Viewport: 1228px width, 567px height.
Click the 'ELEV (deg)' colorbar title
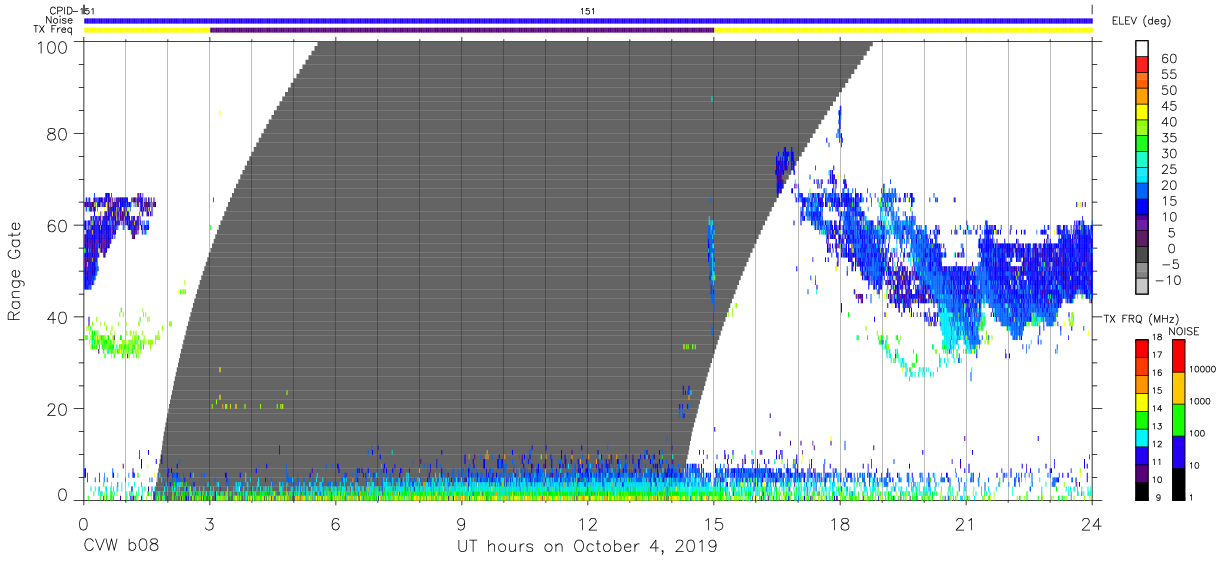[1141, 21]
